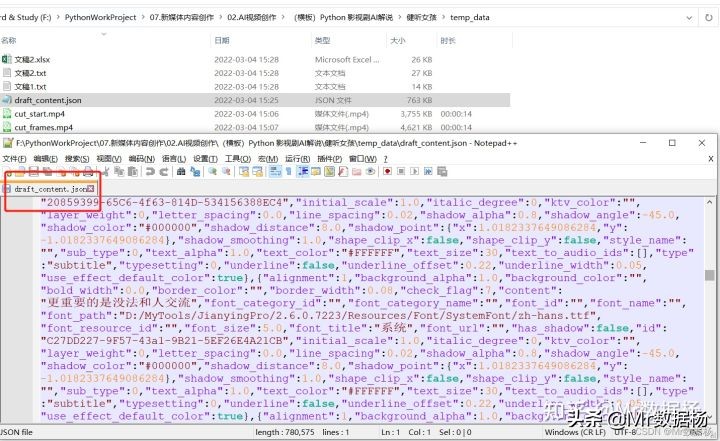
Task: Open Find with the binoculars icon
Action: (181, 171)
